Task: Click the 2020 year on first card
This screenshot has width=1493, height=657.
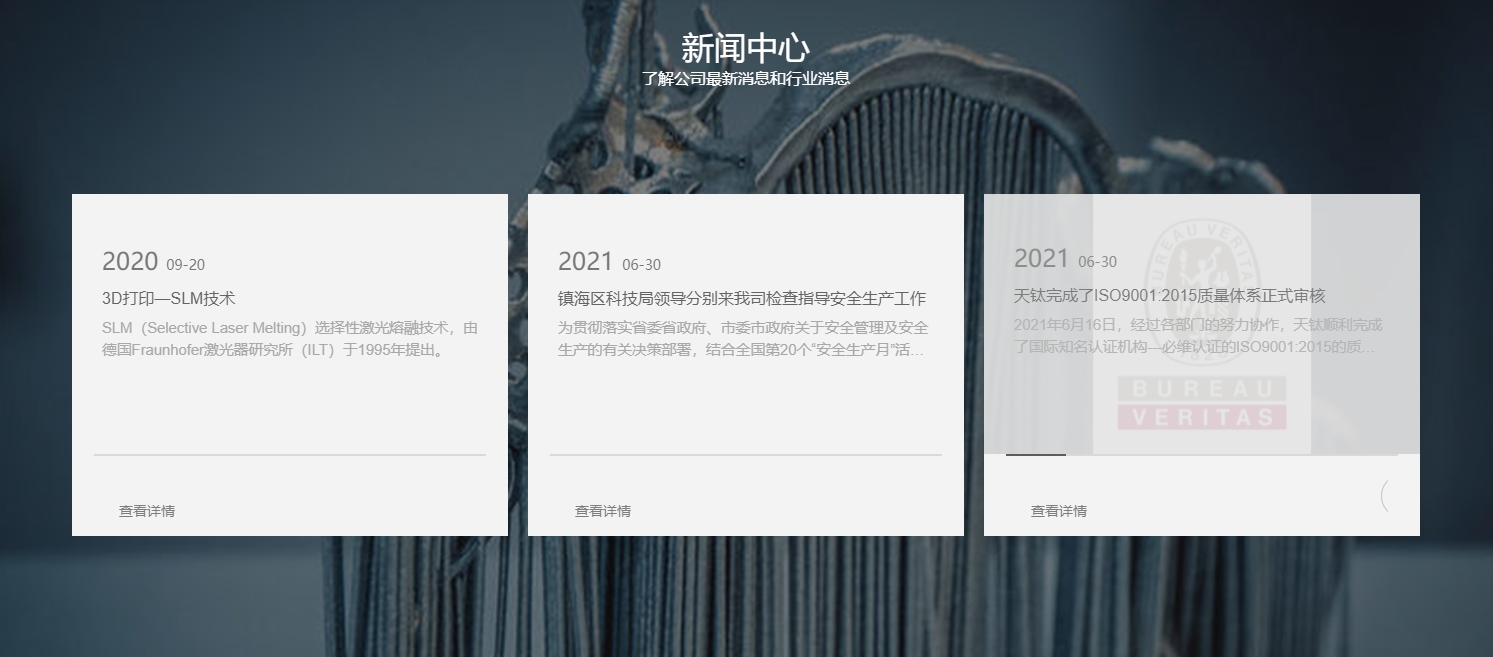Action: point(130,262)
